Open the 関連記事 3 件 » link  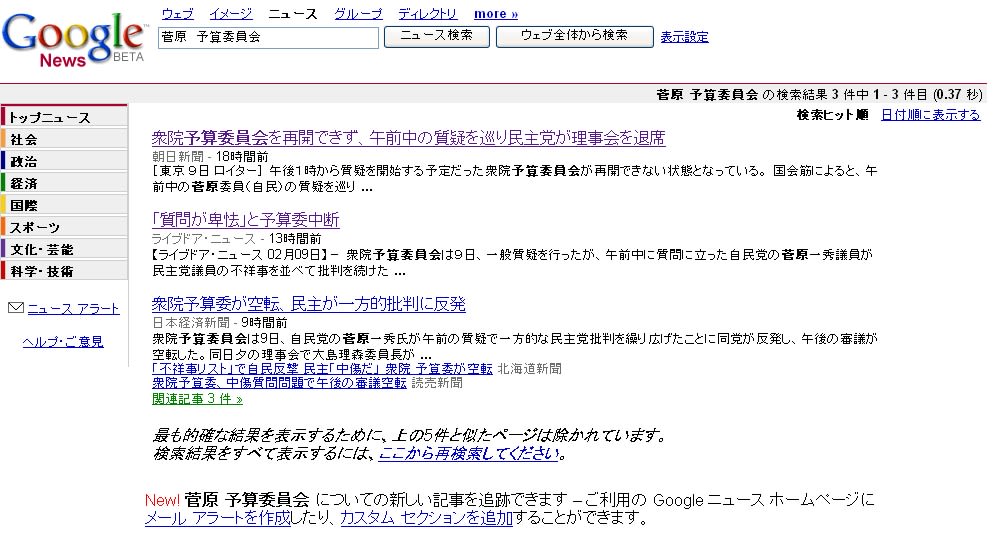197,399
